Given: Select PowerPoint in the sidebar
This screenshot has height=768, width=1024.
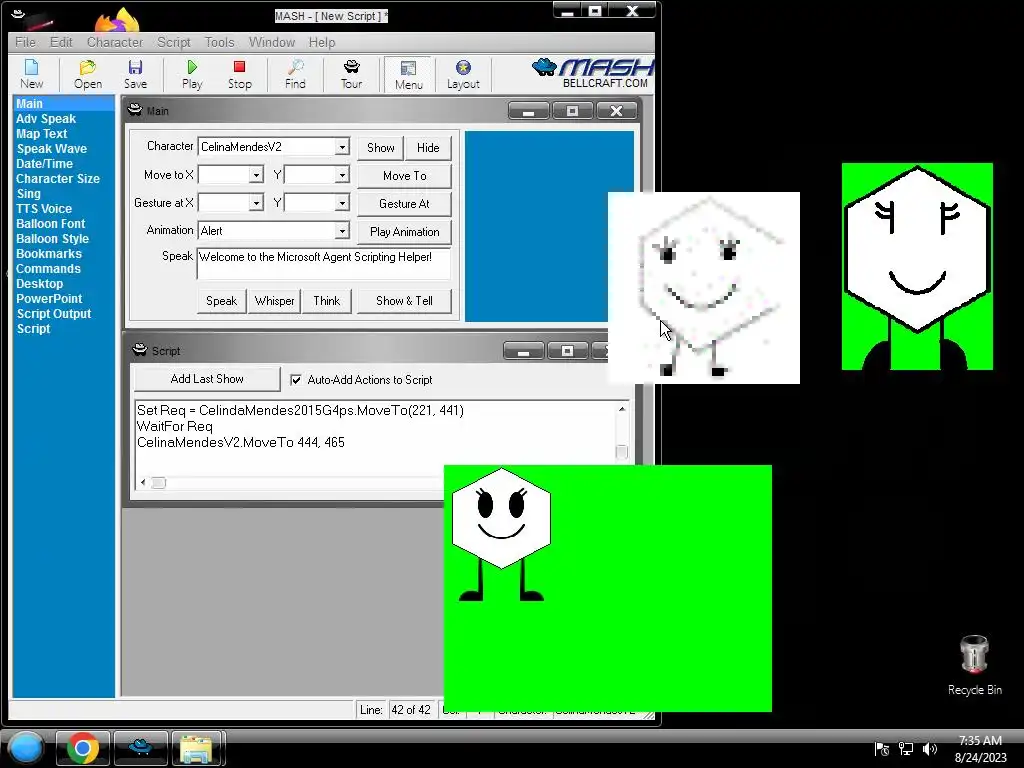Looking at the screenshot, I should pyautogui.click(x=49, y=299).
